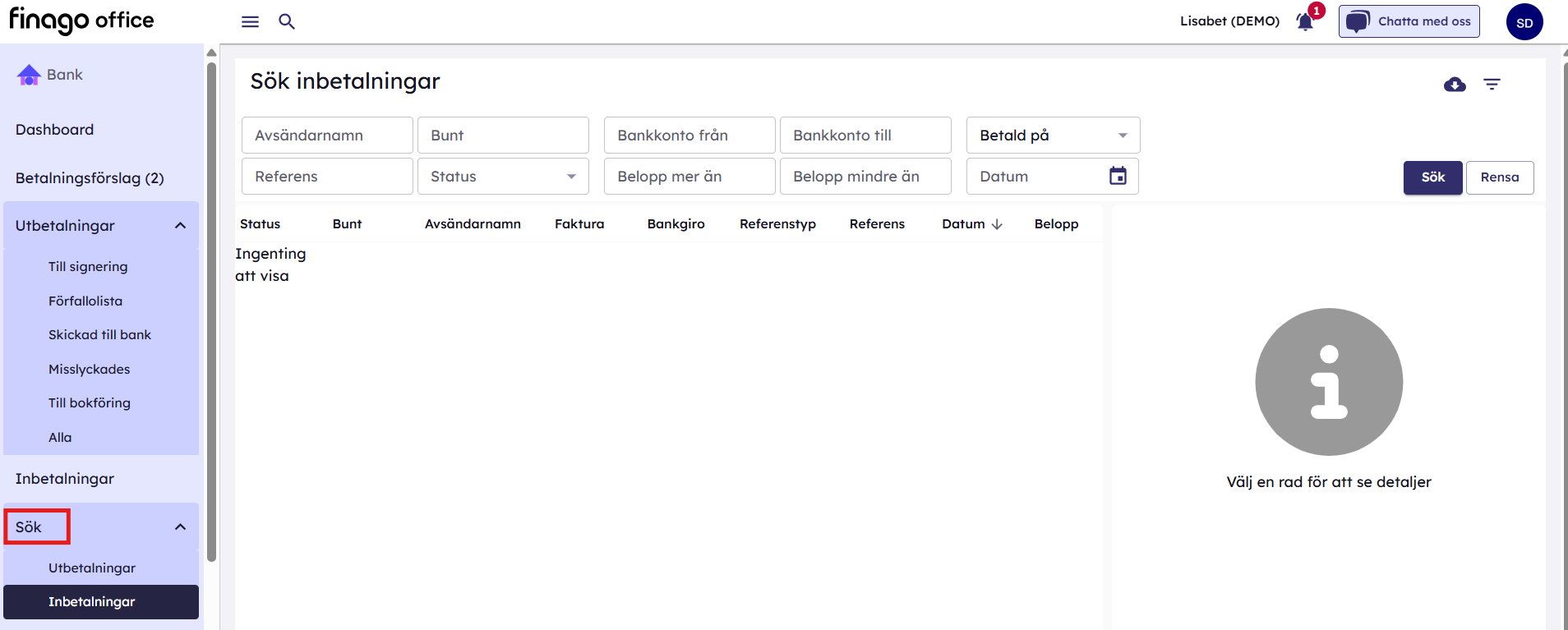Select Förfallolista in the sidebar
This screenshot has width=1568, height=630.
pyautogui.click(x=85, y=301)
